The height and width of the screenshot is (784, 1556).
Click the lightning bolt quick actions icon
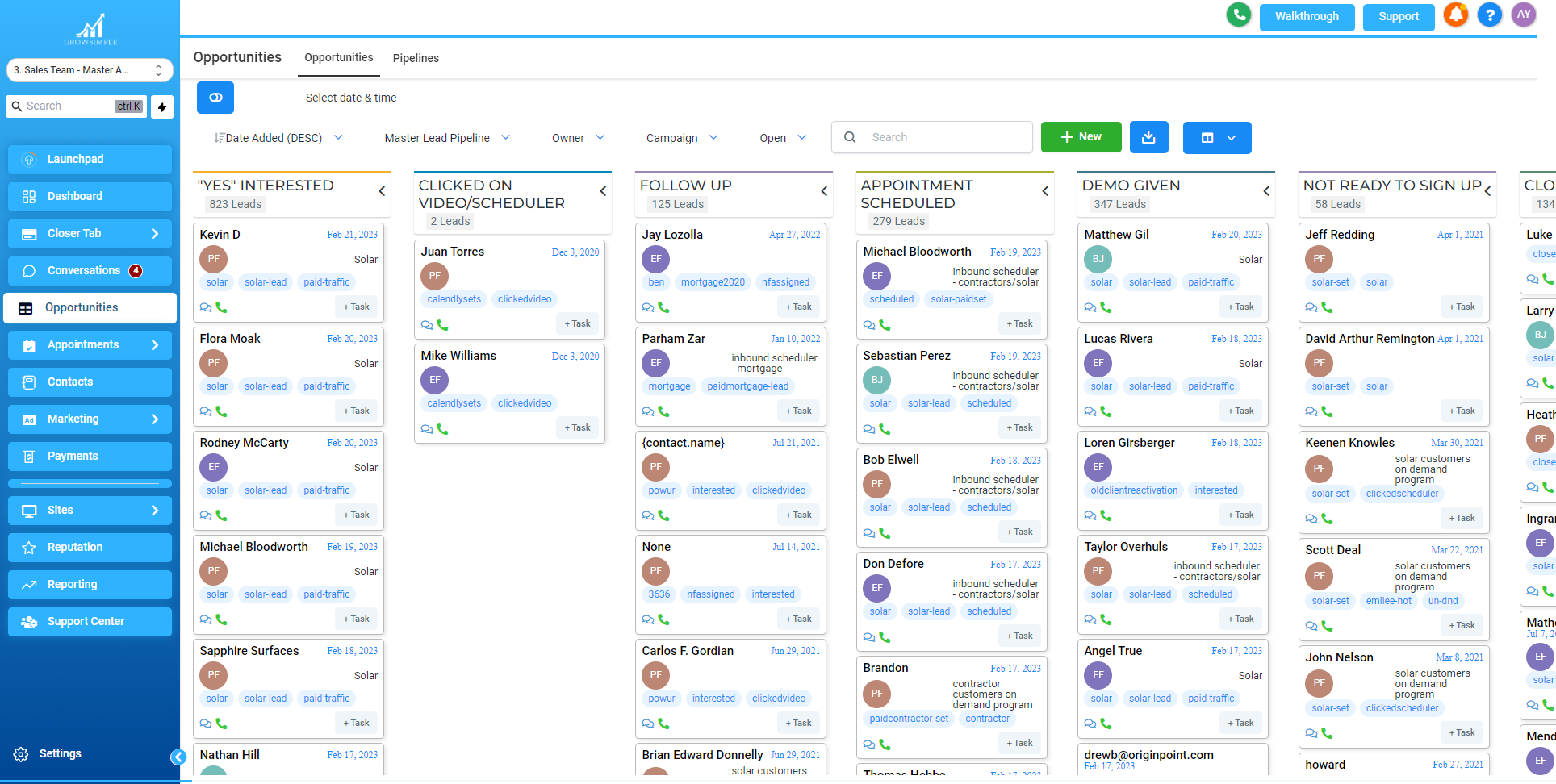click(x=162, y=106)
